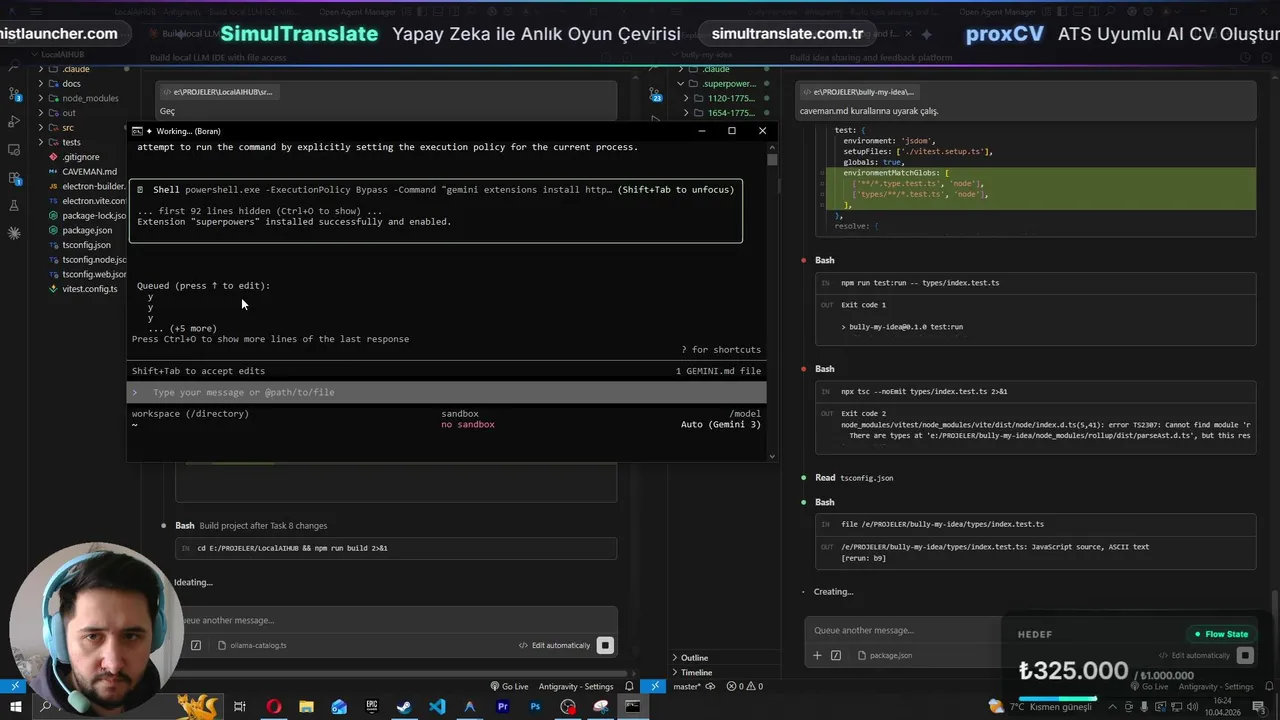Click errors and warnings count in status bar
This screenshot has height=720, width=1280.
[x=745, y=686]
